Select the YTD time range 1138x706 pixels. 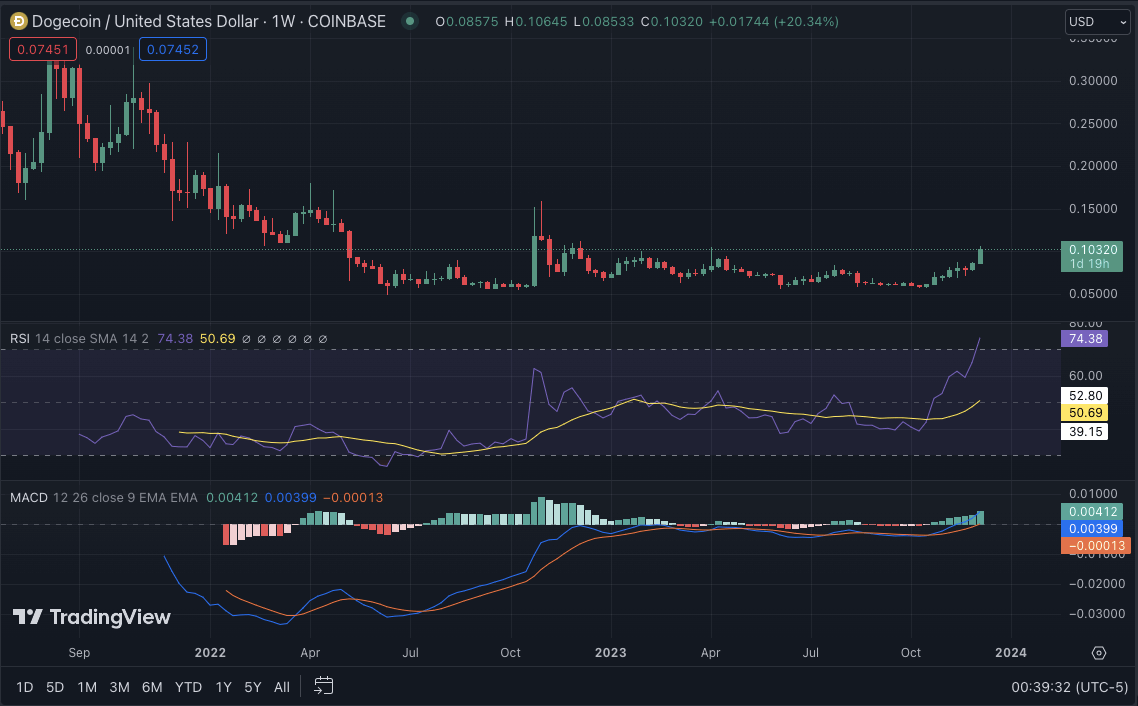pyautogui.click(x=188, y=687)
